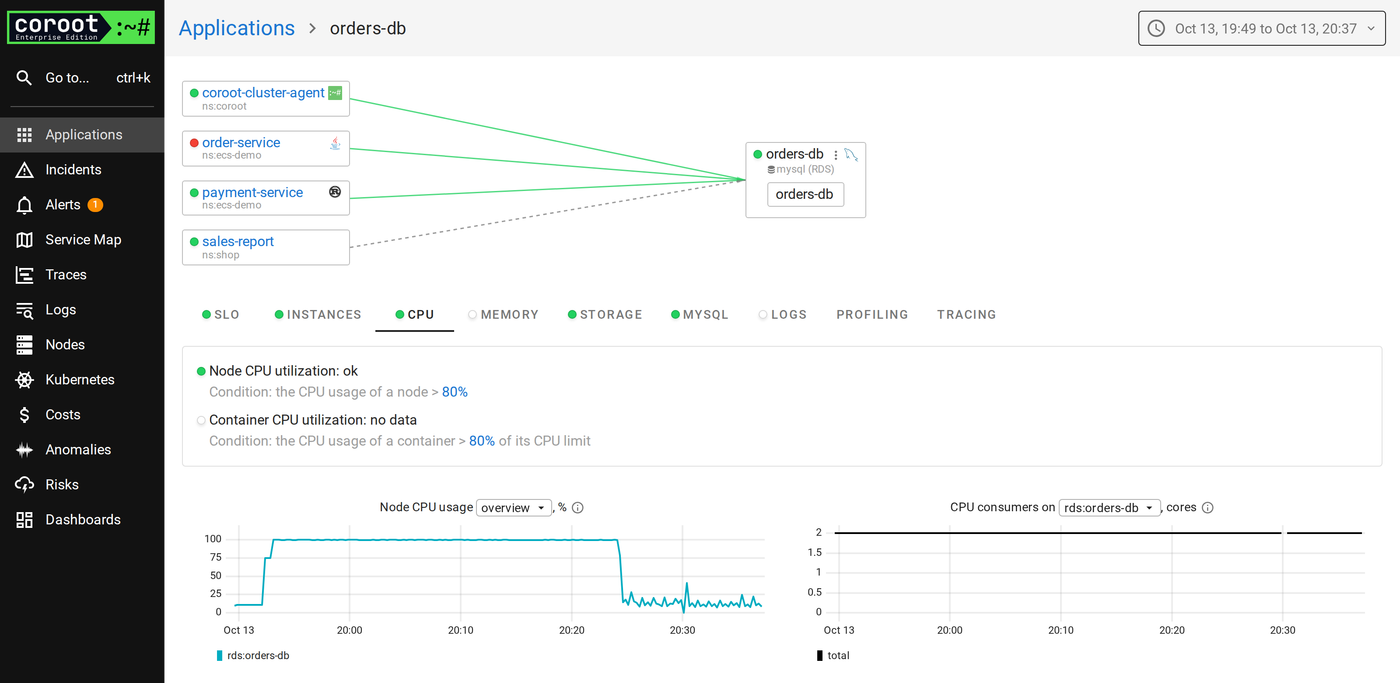Open the MYSQL tab
The height and width of the screenshot is (683, 1400).
pyautogui.click(x=700, y=314)
